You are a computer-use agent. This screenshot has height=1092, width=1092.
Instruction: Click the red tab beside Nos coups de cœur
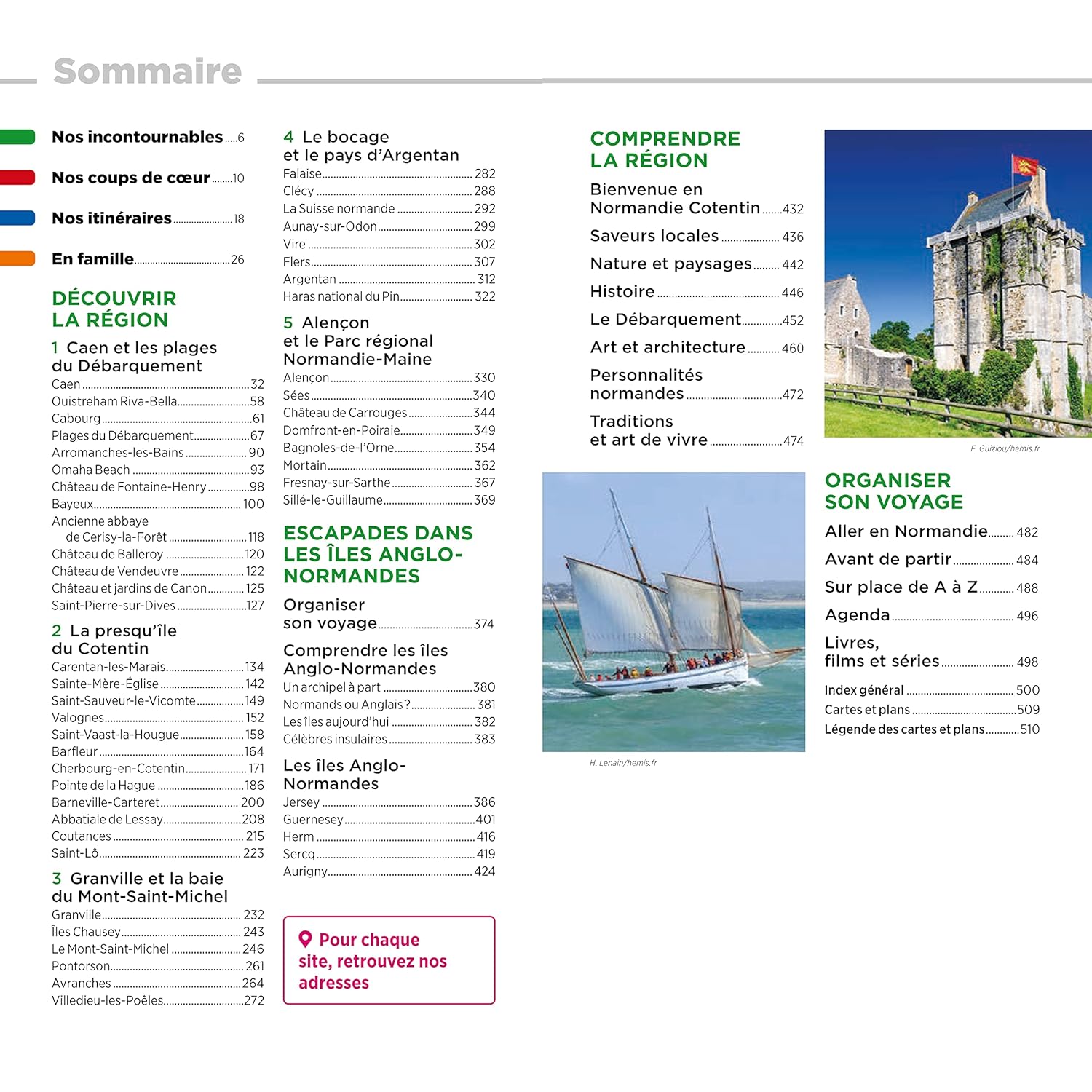[x=17, y=178]
